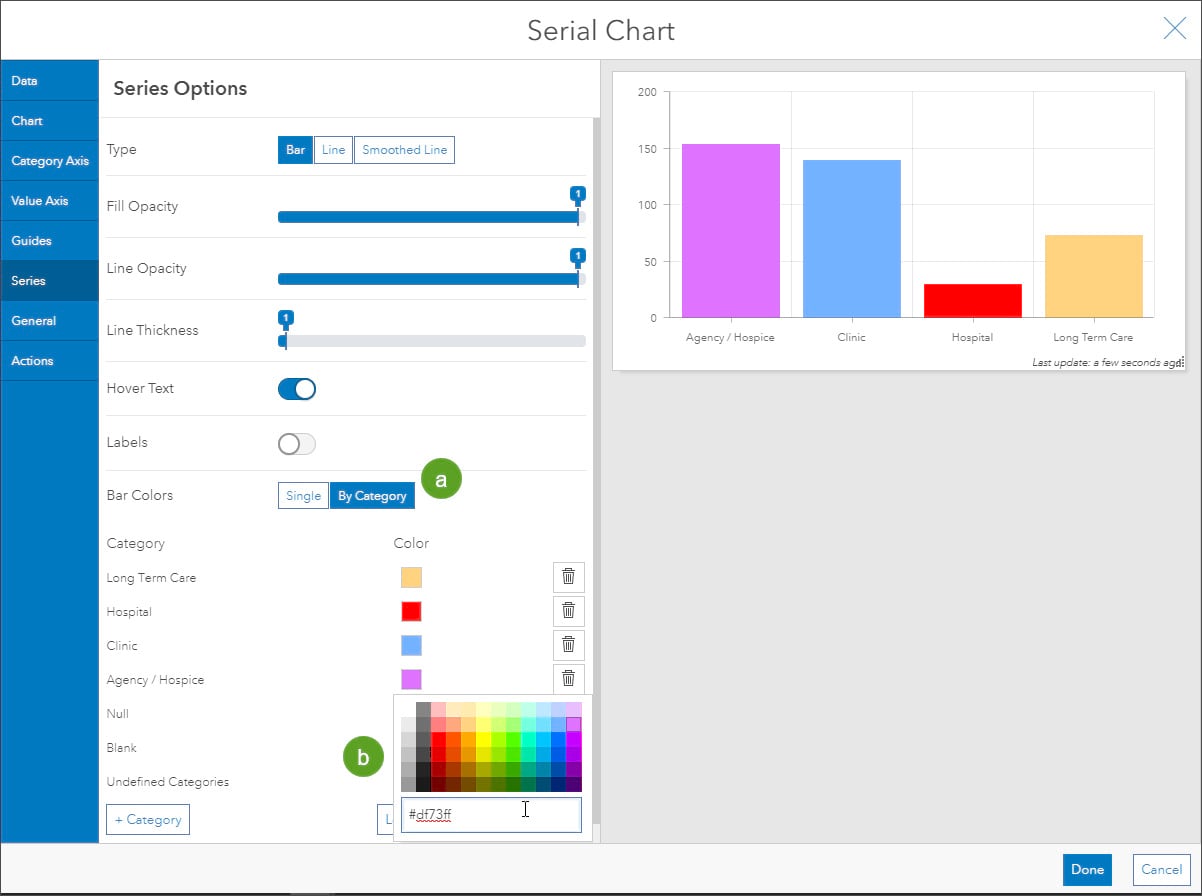Open the Long Term Care color swatch
Viewport: 1202px width, 896px height.
click(x=411, y=577)
